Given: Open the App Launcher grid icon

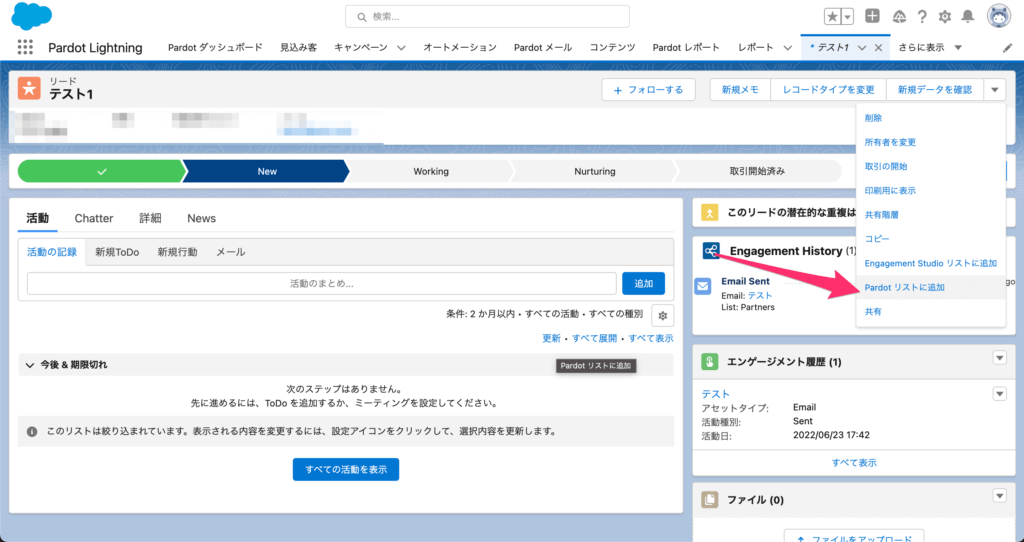Looking at the screenshot, I should click(x=25, y=47).
